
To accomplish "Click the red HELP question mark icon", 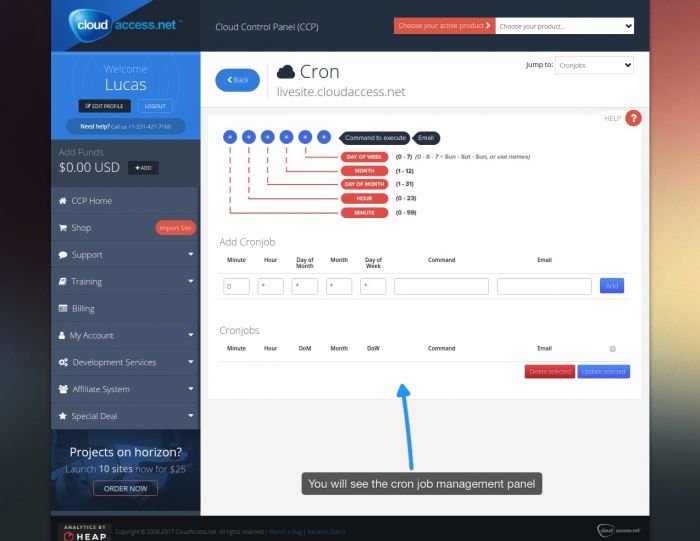I will tap(633, 118).
